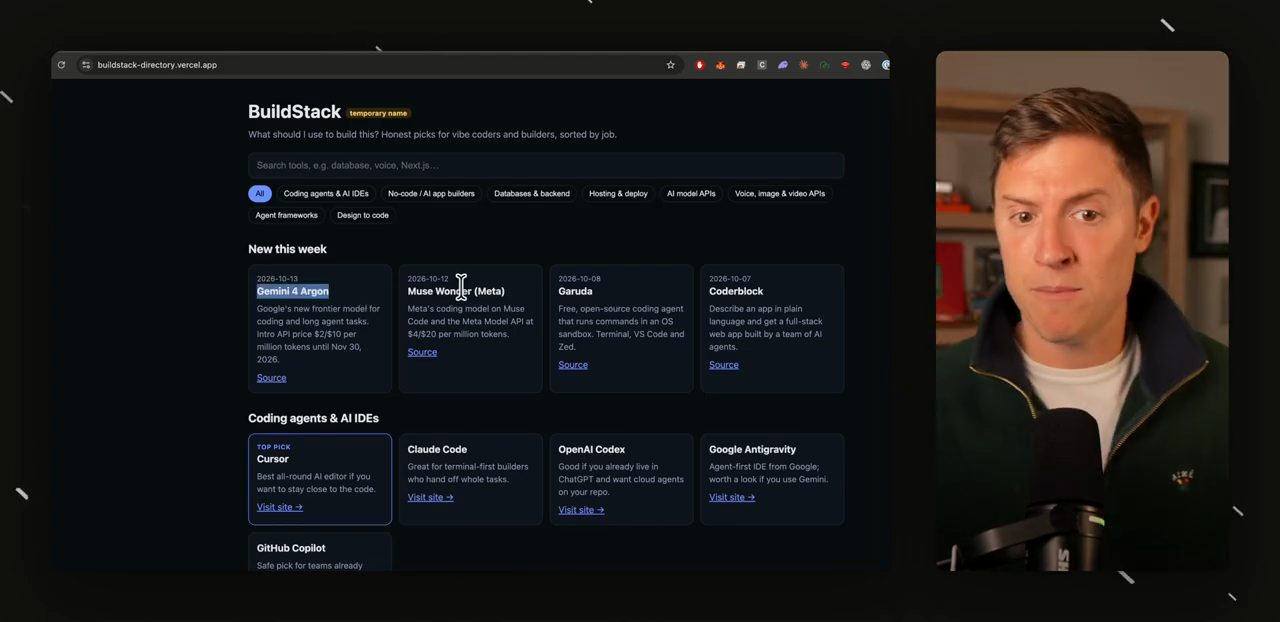Image resolution: width=1280 pixels, height=622 pixels.
Task: Click the date '2026-10-07' on Coderblock card
Action: click(x=730, y=279)
